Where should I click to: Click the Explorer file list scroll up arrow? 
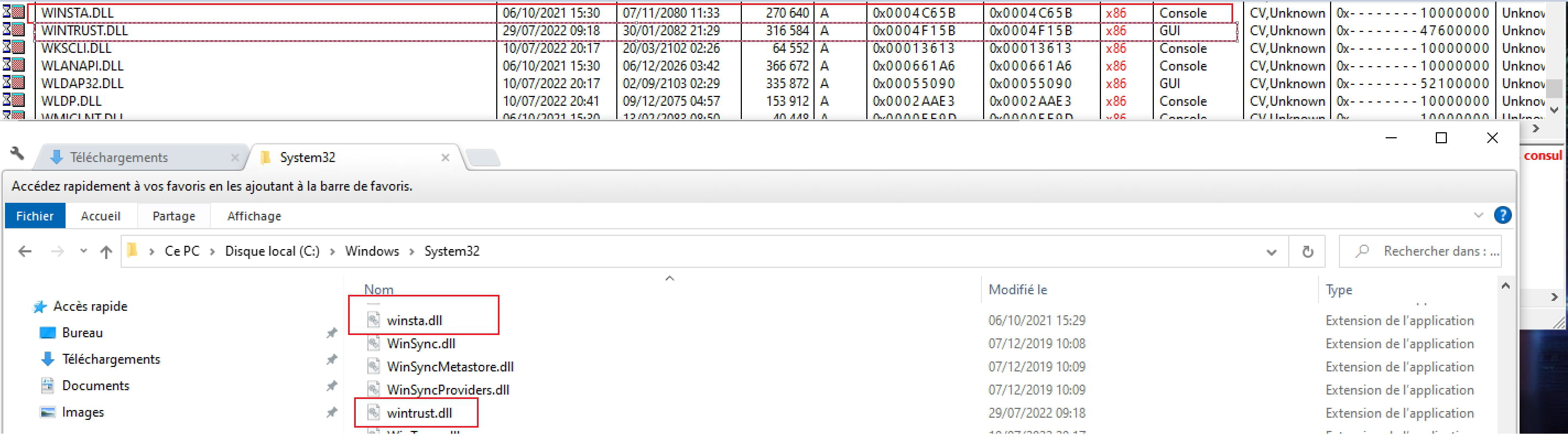[x=1505, y=285]
